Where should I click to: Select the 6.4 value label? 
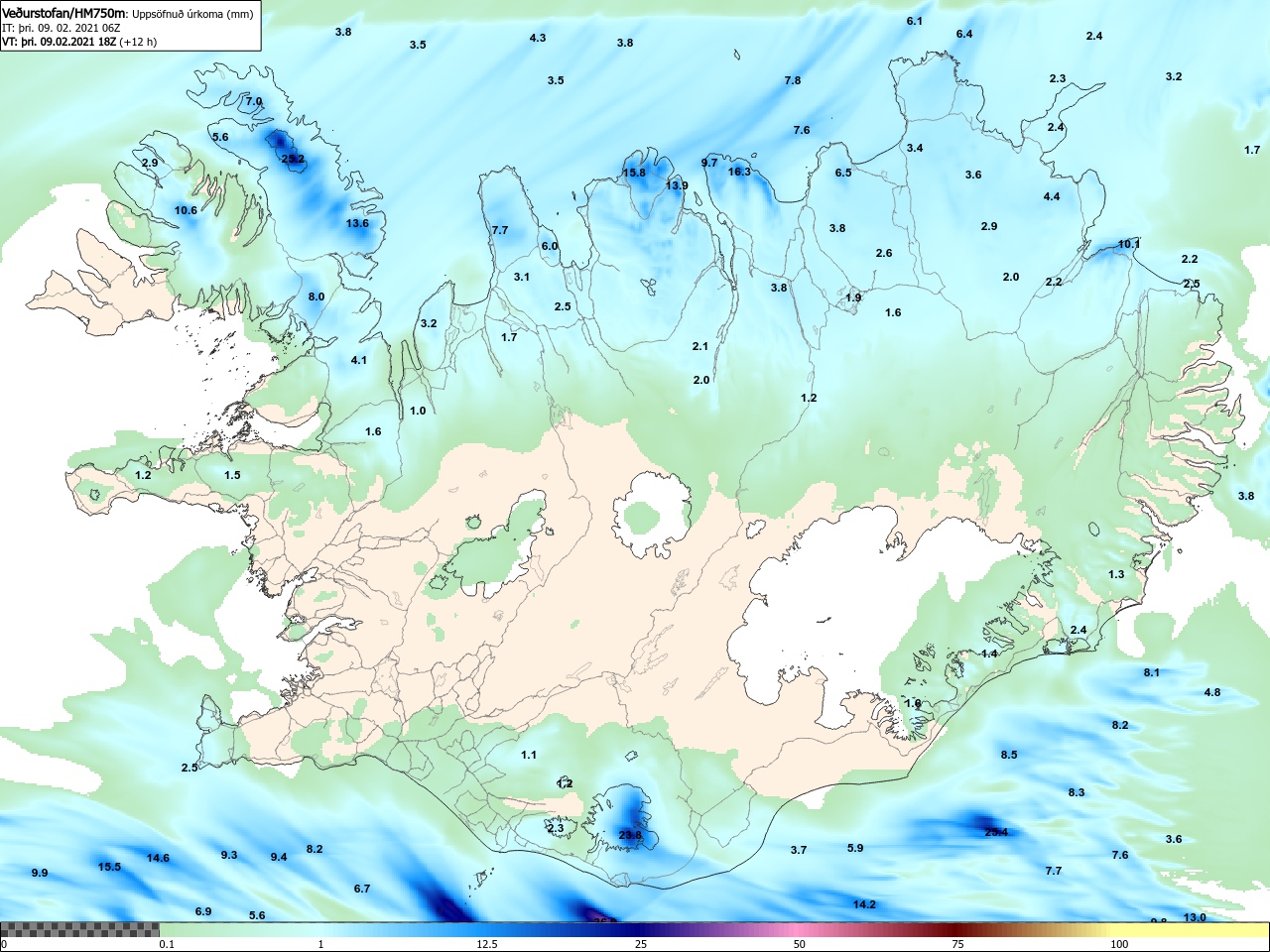click(x=964, y=34)
